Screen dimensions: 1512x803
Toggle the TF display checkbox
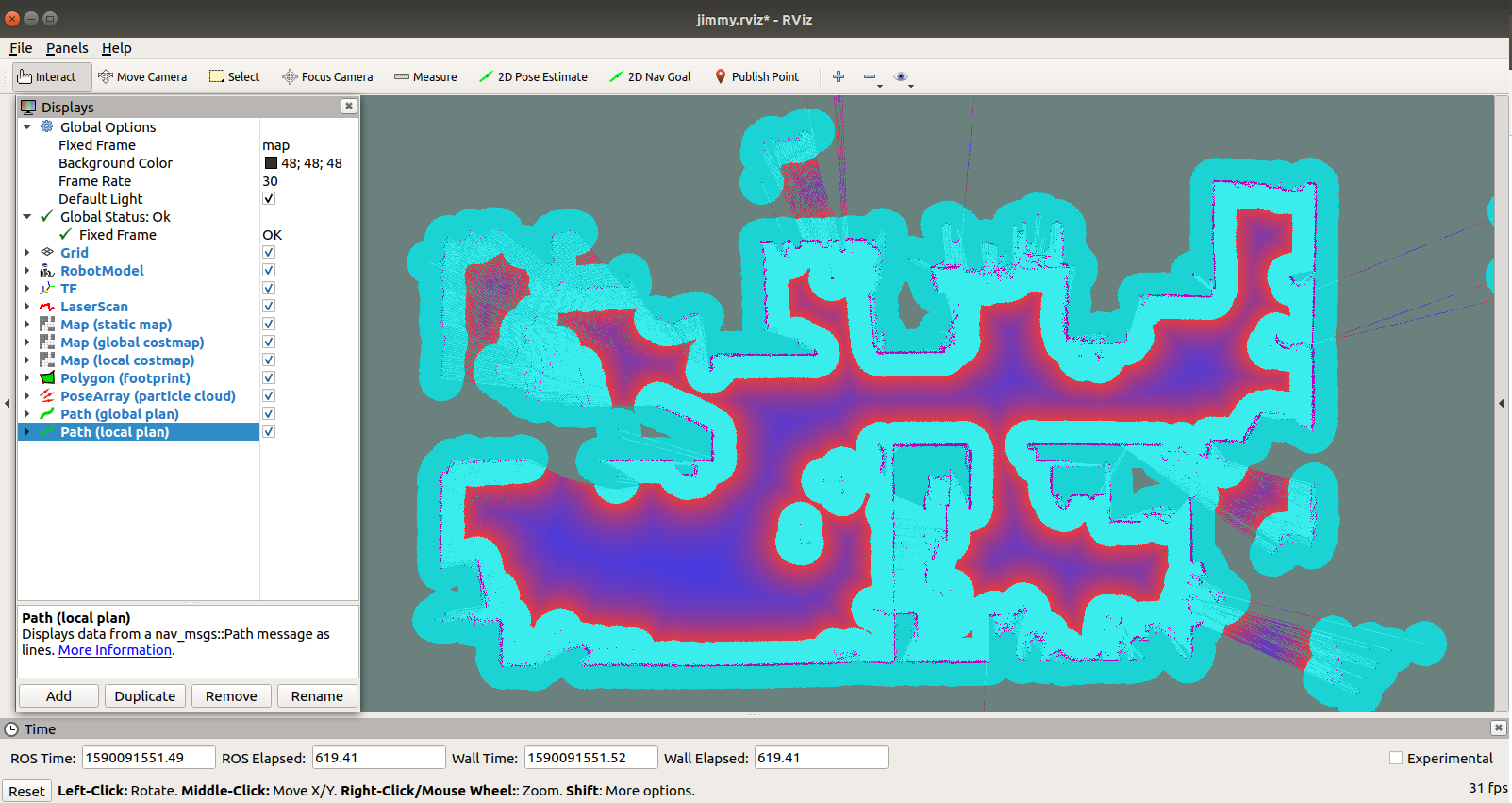[x=269, y=288]
